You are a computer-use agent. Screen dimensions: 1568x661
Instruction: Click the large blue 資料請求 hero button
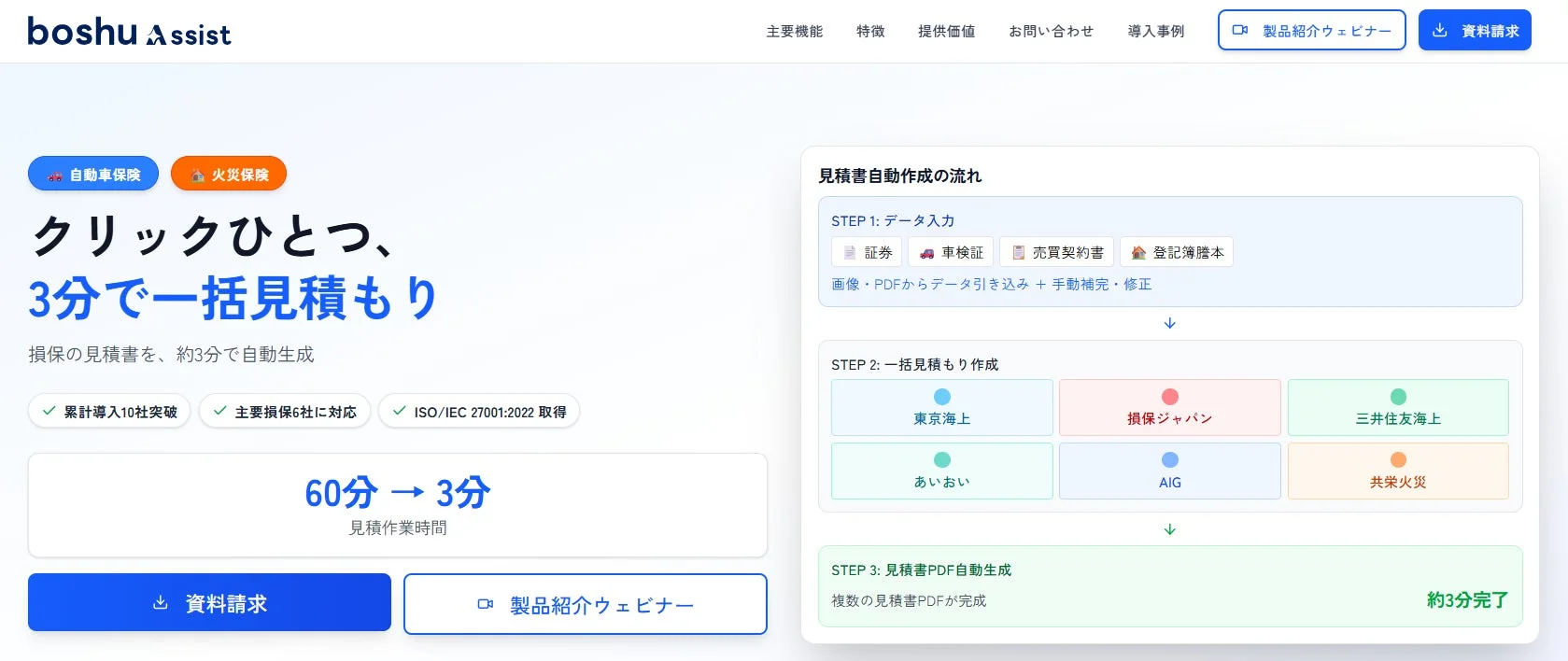pos(209,603)
